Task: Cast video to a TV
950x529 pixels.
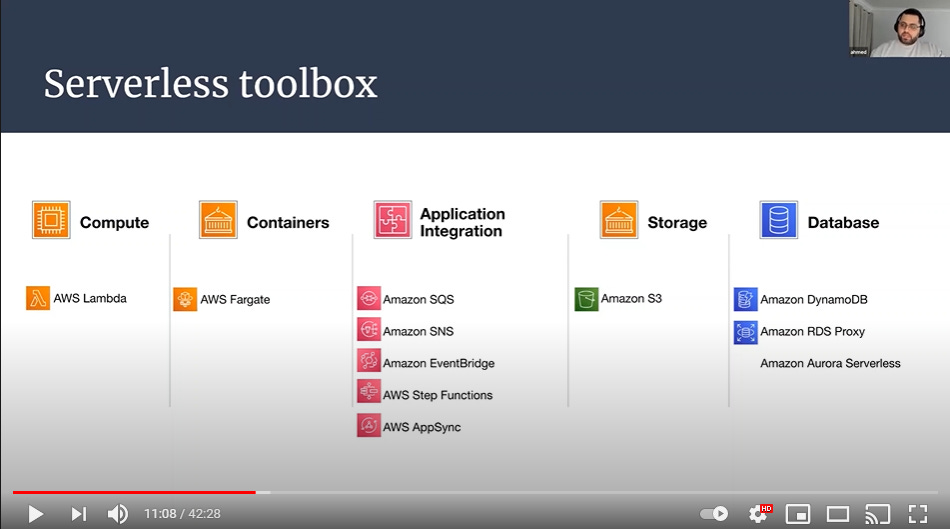Action: click(877, 514)
